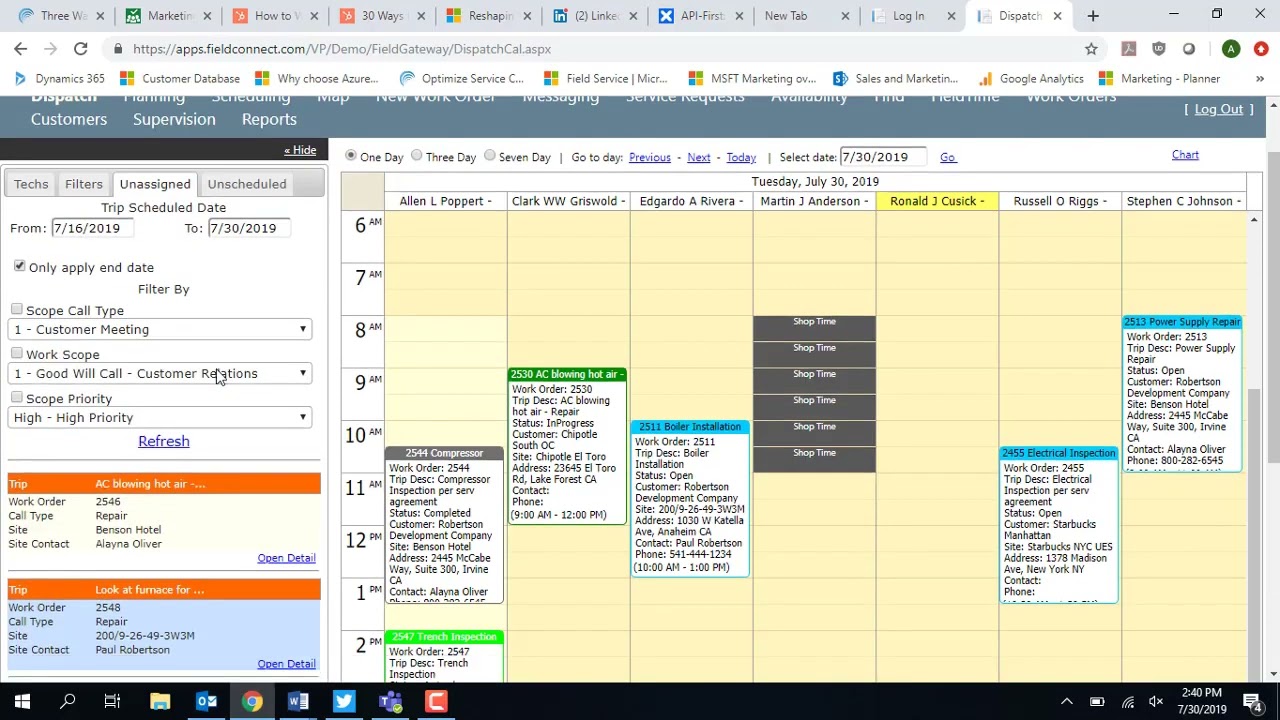
Task: Open the Customer Meeting call type dropdown
Action: (x=160, y=329)
